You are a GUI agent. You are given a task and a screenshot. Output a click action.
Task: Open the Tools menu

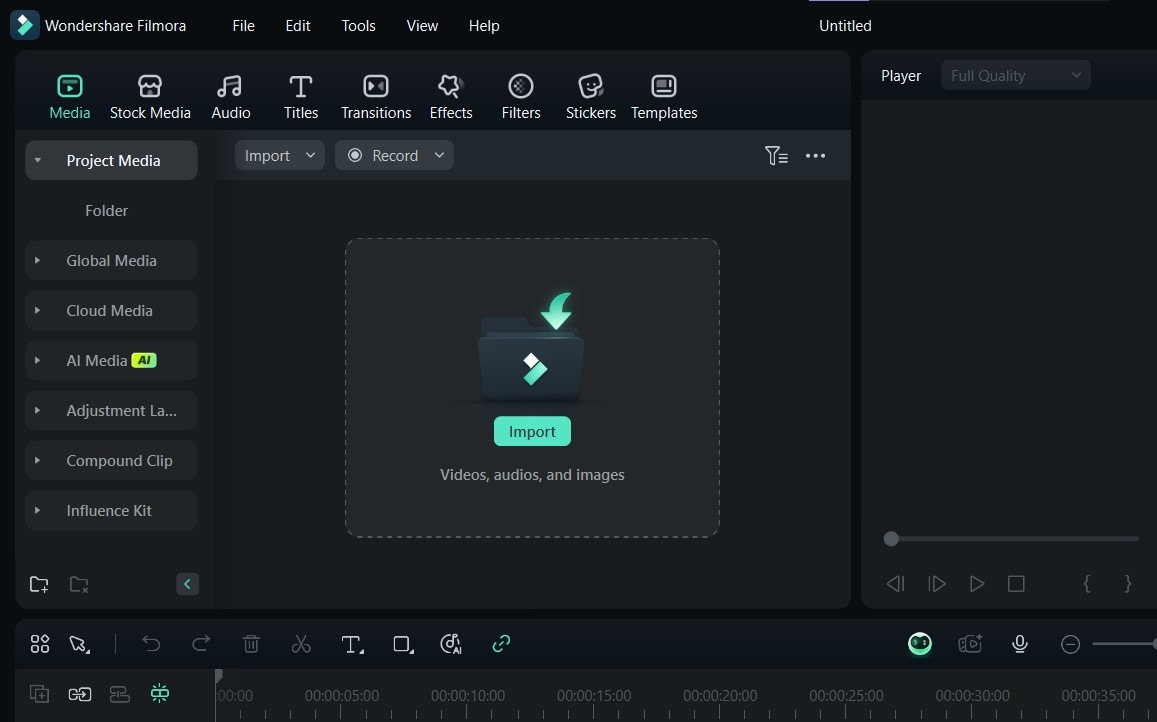point(359,26)
